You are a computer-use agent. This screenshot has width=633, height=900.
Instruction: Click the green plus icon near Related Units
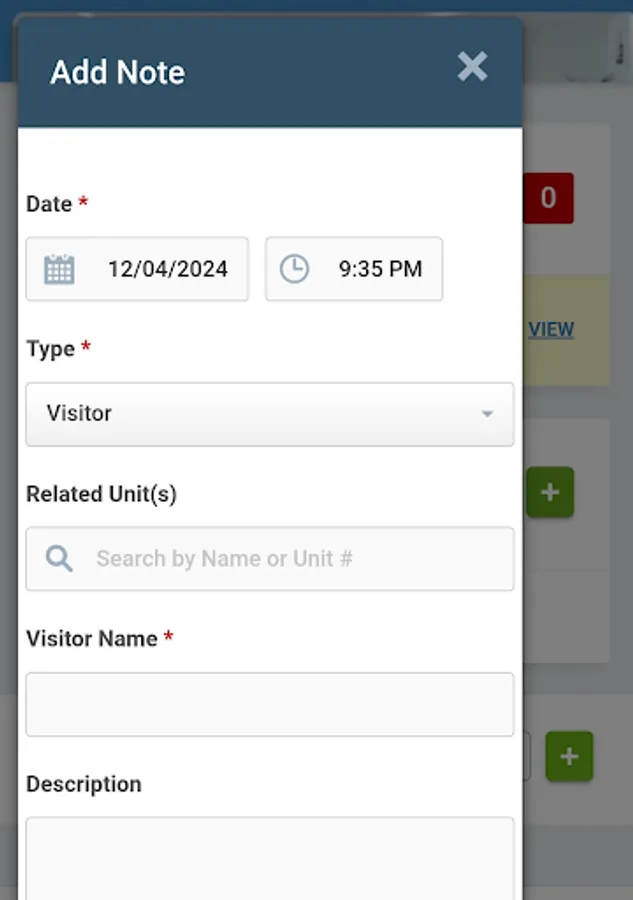[549, 492]
